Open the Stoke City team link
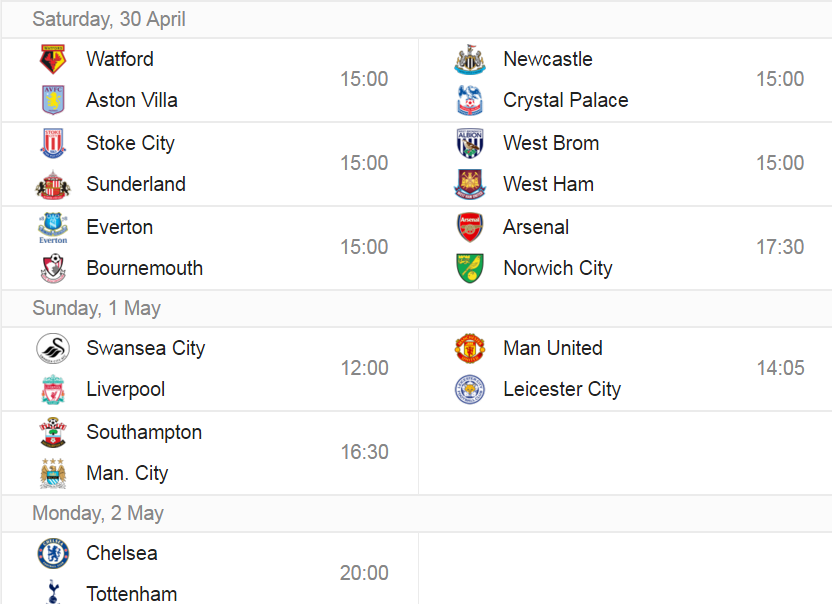 click(131, 143)
